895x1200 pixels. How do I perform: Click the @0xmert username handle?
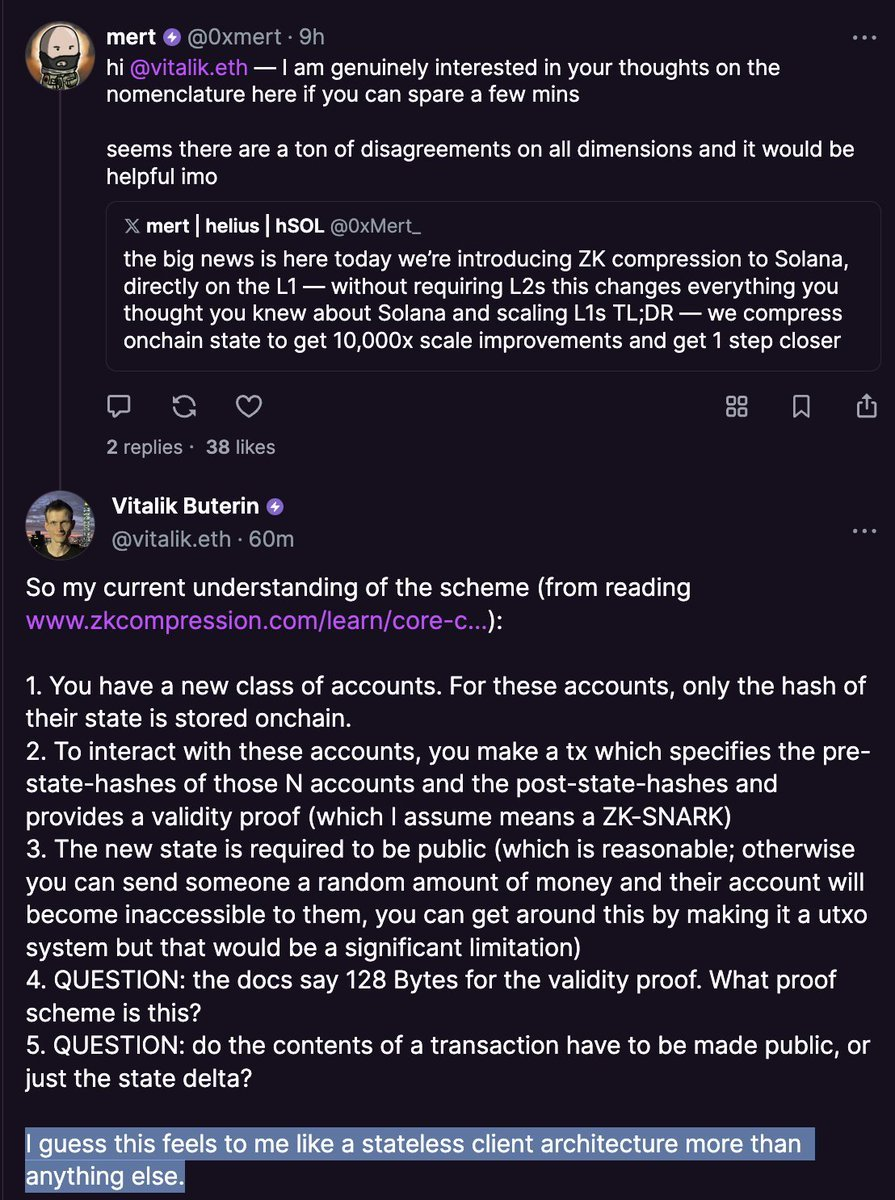coord(237,36)
